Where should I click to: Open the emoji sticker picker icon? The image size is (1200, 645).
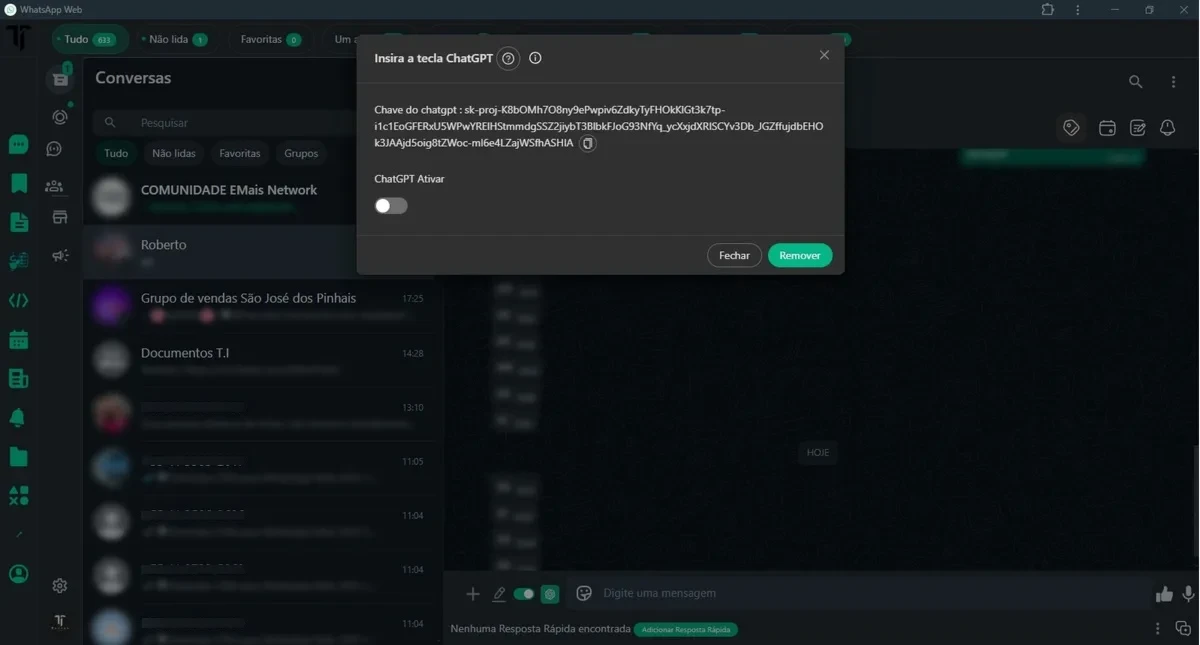pyautogui.click(x=585, y=594)
